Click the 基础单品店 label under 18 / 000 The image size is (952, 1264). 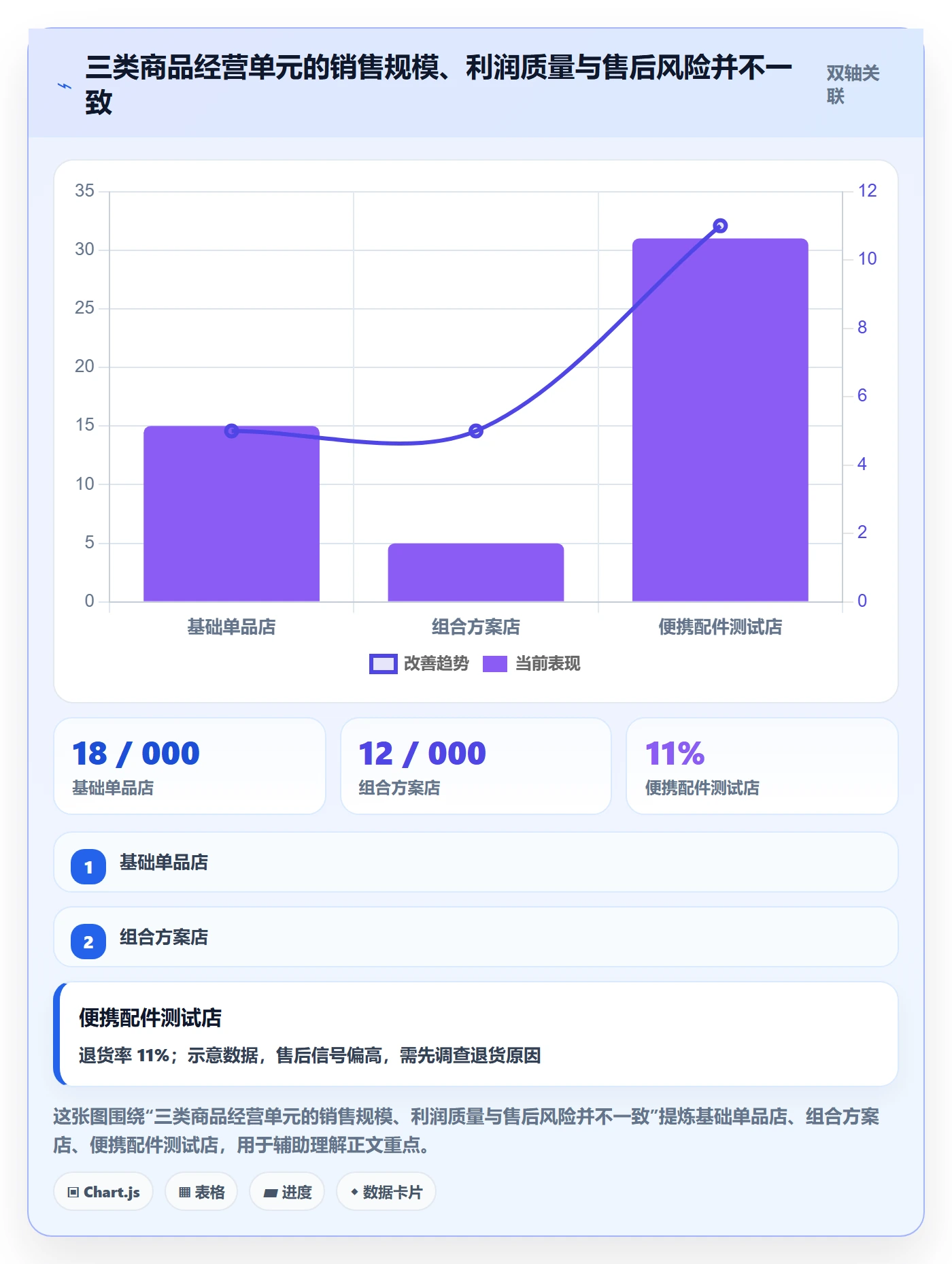pos(113,788)
